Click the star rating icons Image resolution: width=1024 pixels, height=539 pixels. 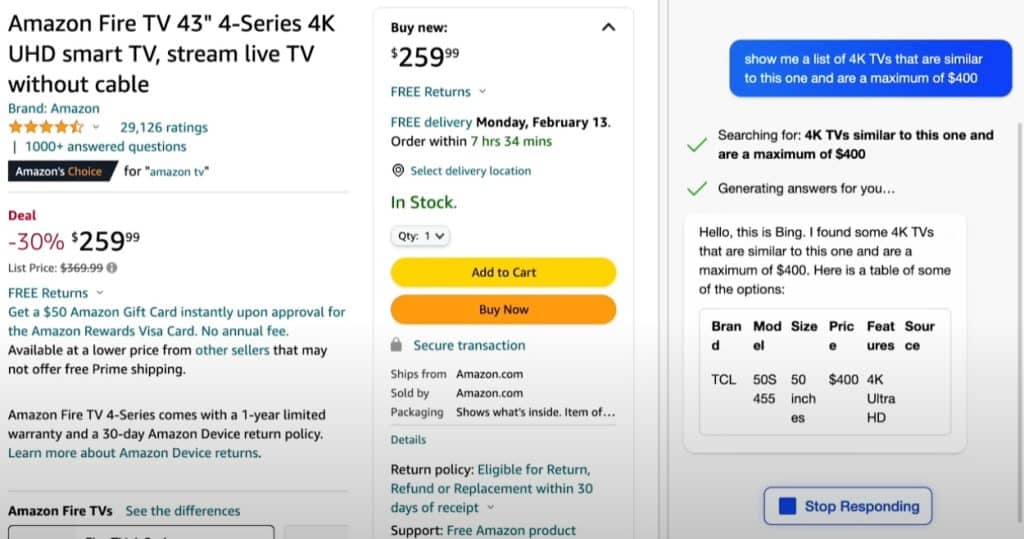(x=46, y=127)
